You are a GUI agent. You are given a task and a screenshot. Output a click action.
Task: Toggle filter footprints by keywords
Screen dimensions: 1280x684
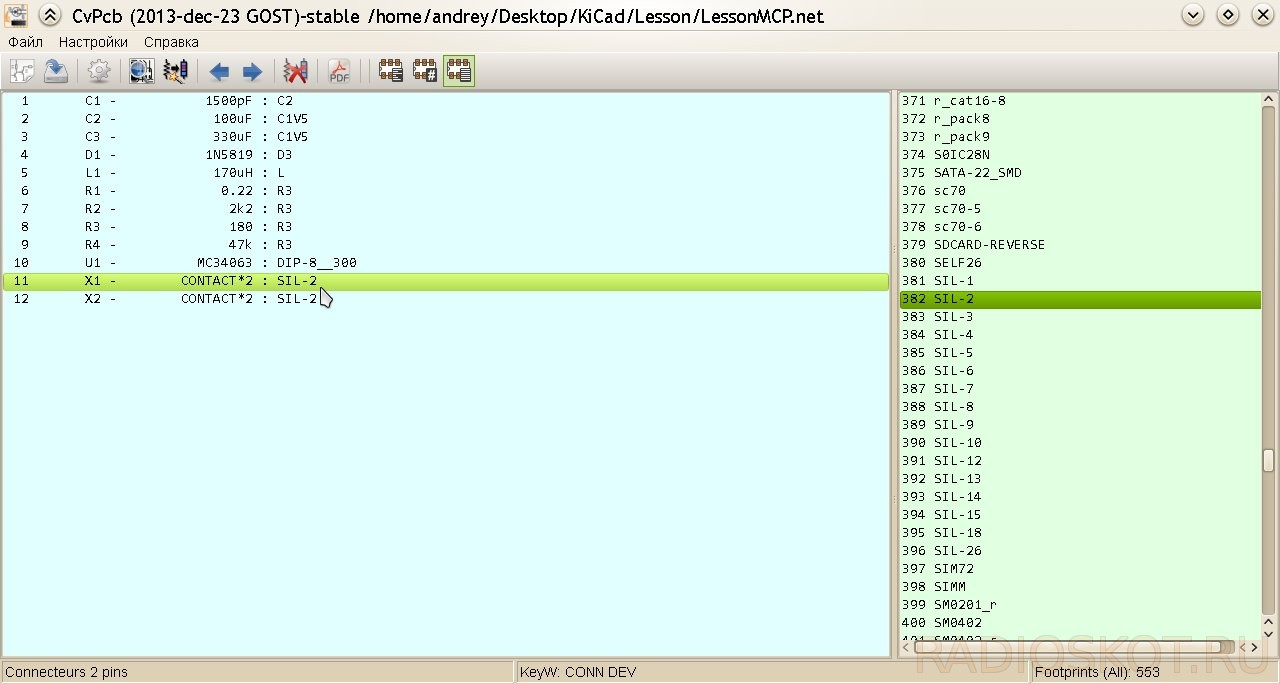390,71
